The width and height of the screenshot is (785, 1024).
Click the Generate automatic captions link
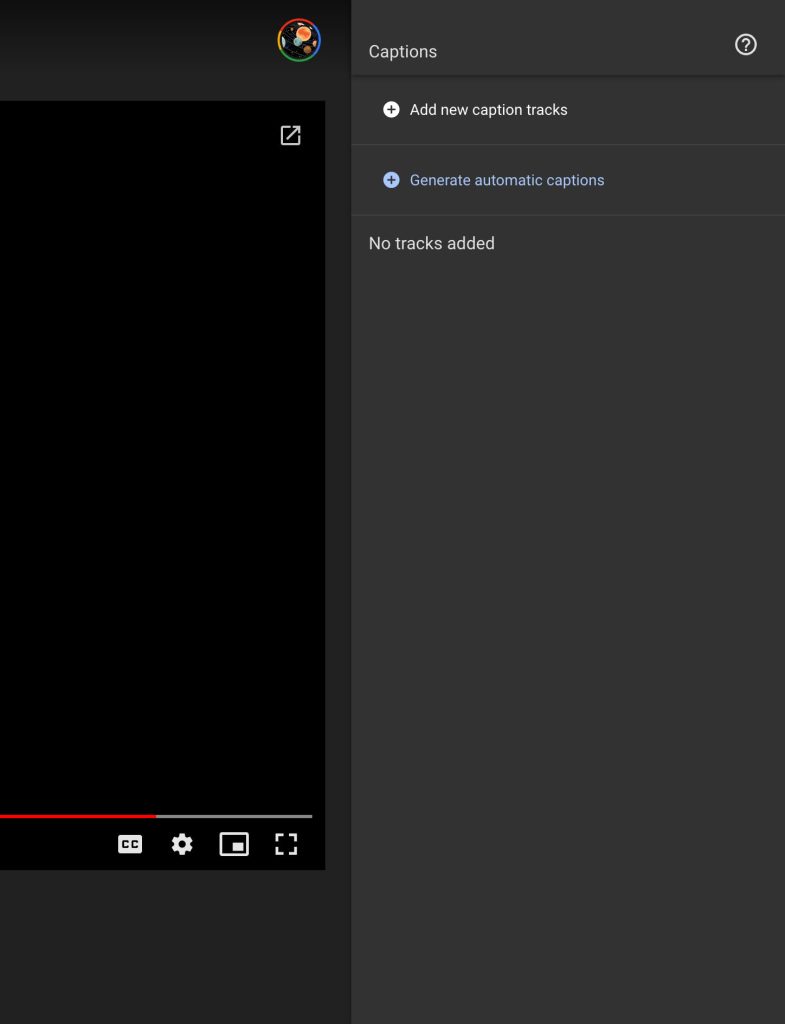507,180
